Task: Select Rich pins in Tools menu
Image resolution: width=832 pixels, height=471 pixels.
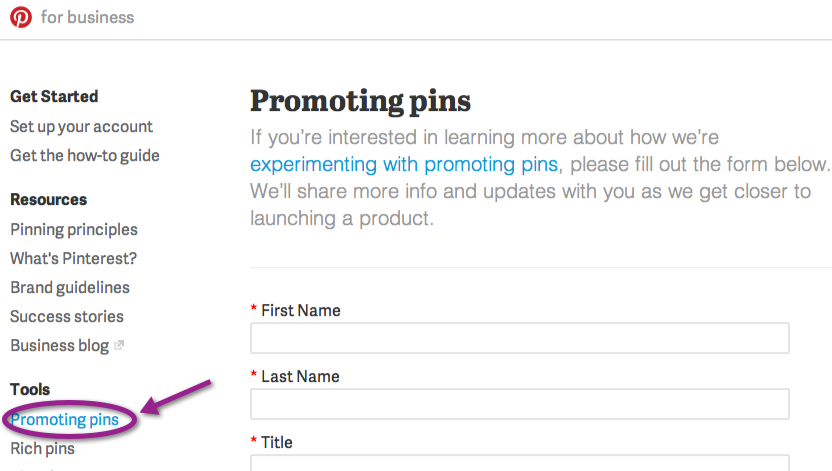Action: click(42, 449)
